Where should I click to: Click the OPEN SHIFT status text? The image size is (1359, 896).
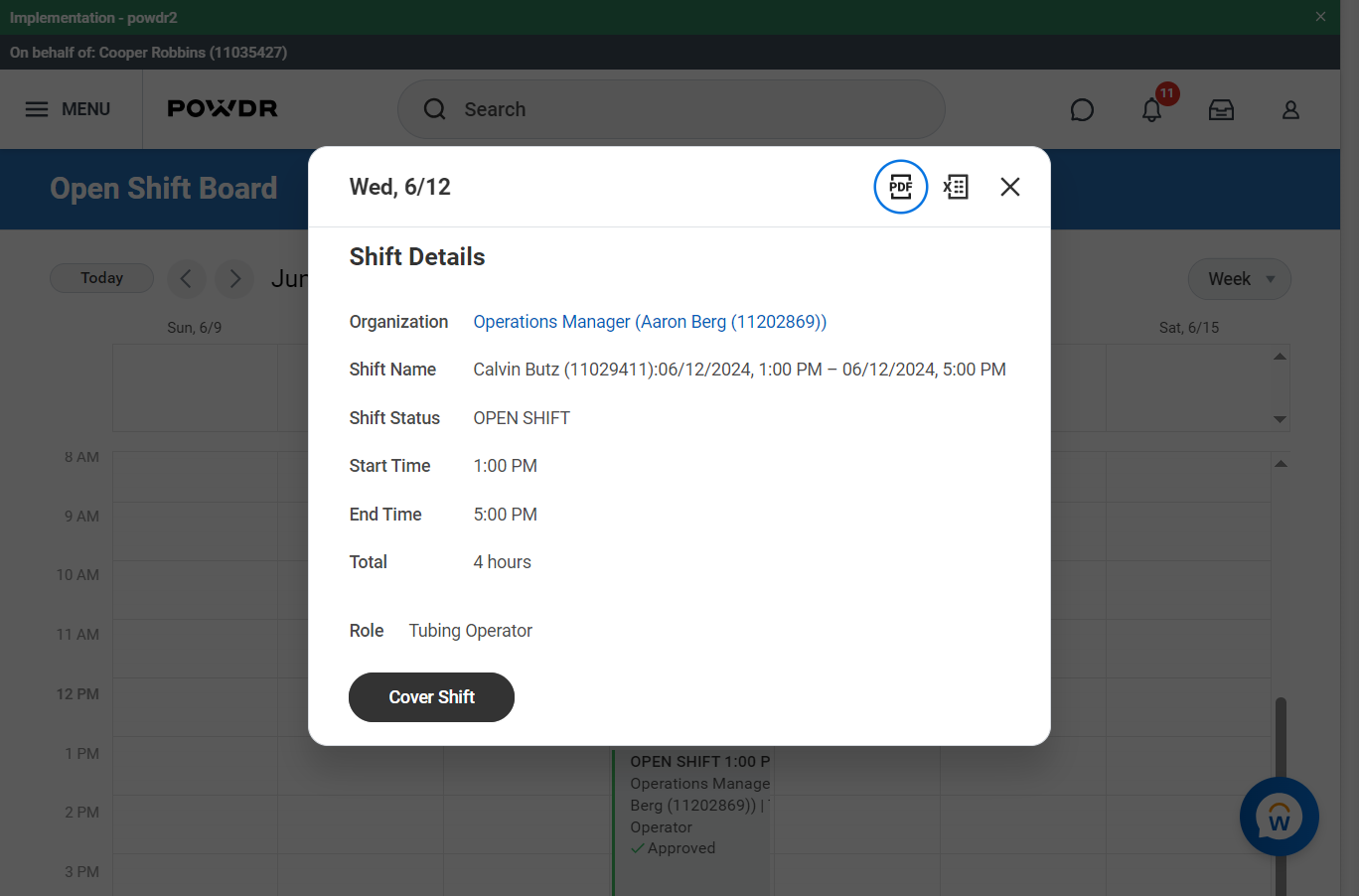click(x=522, y=418)
